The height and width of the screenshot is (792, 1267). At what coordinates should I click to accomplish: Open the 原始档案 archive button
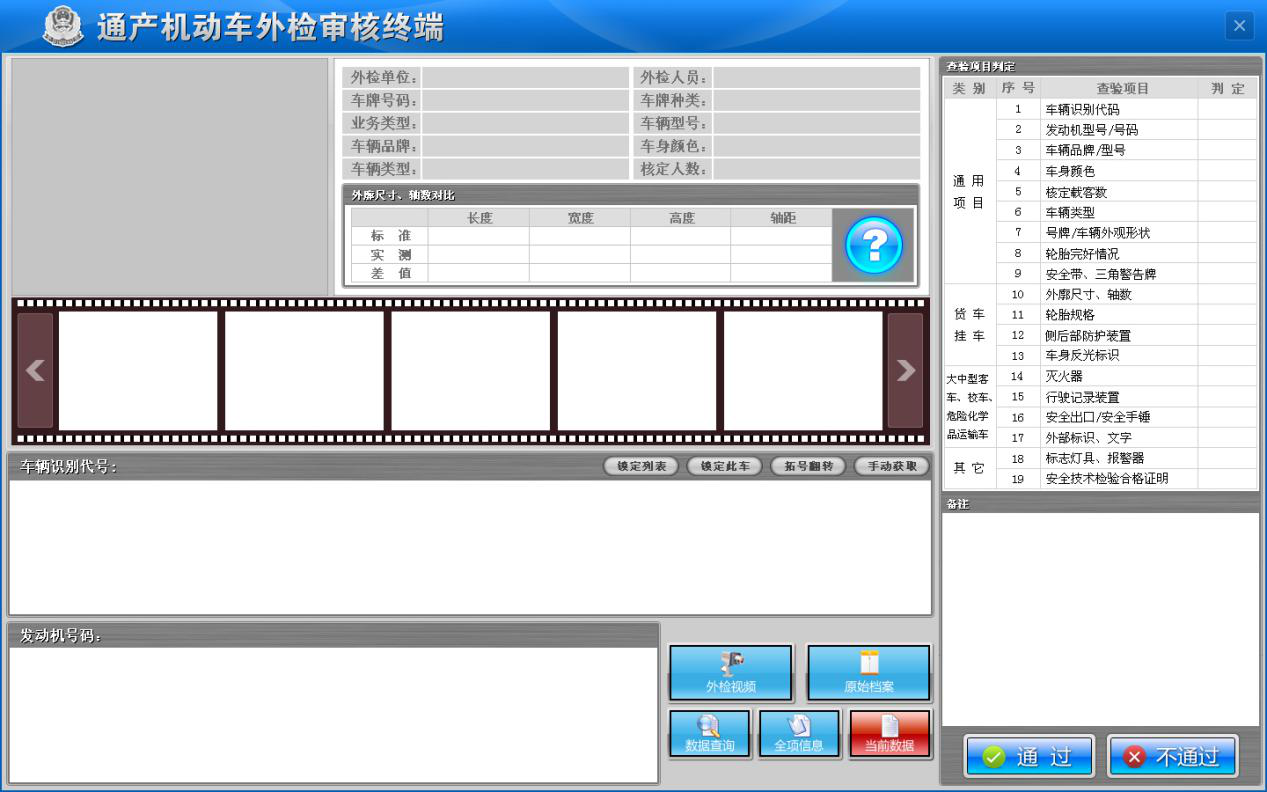click(868, 672)
